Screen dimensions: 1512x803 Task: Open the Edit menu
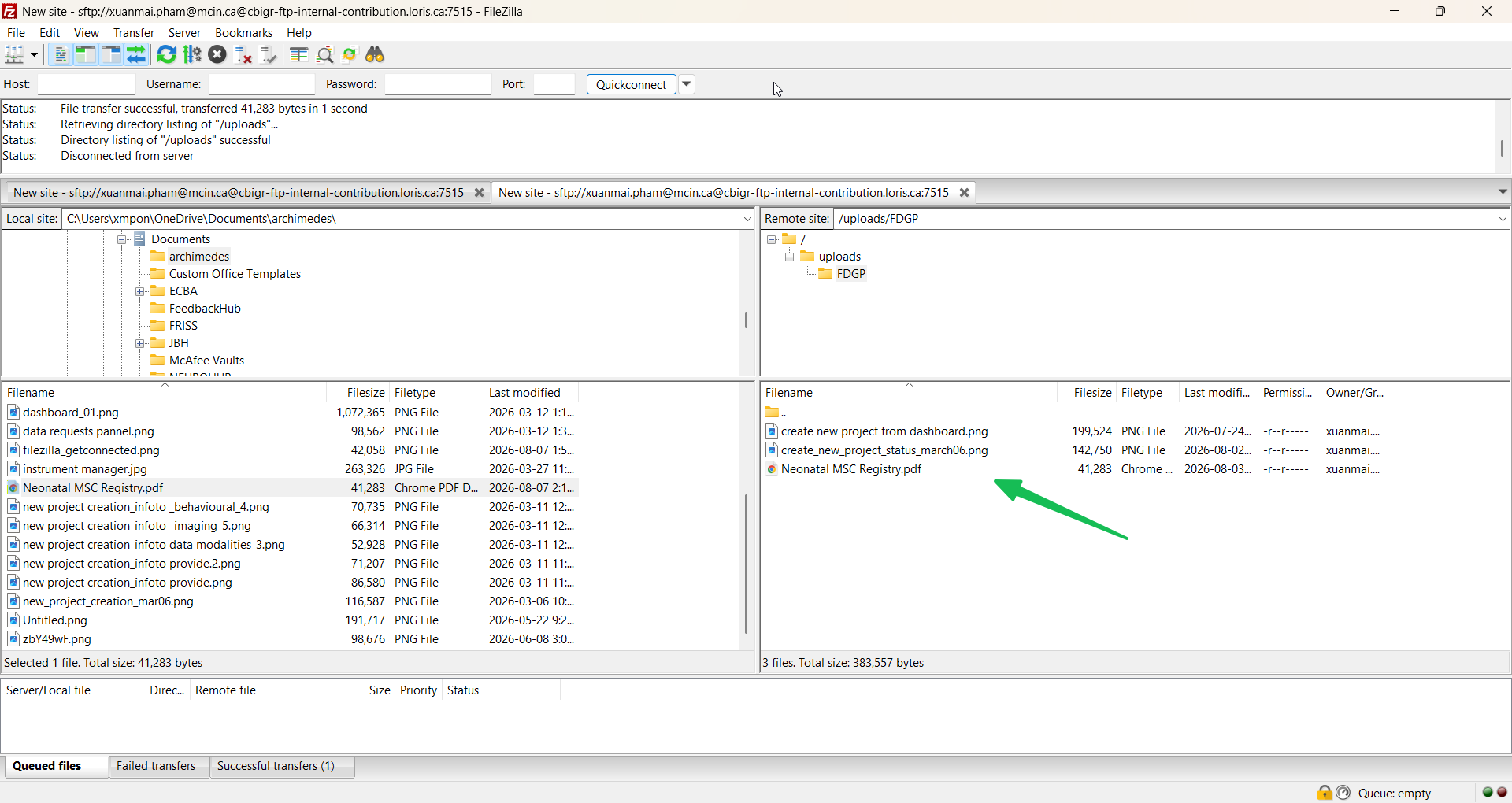point(50,33)
